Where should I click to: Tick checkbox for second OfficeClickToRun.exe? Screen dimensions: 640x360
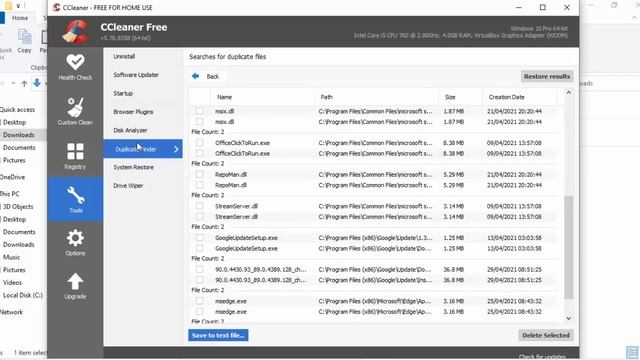tap(199, 153)
